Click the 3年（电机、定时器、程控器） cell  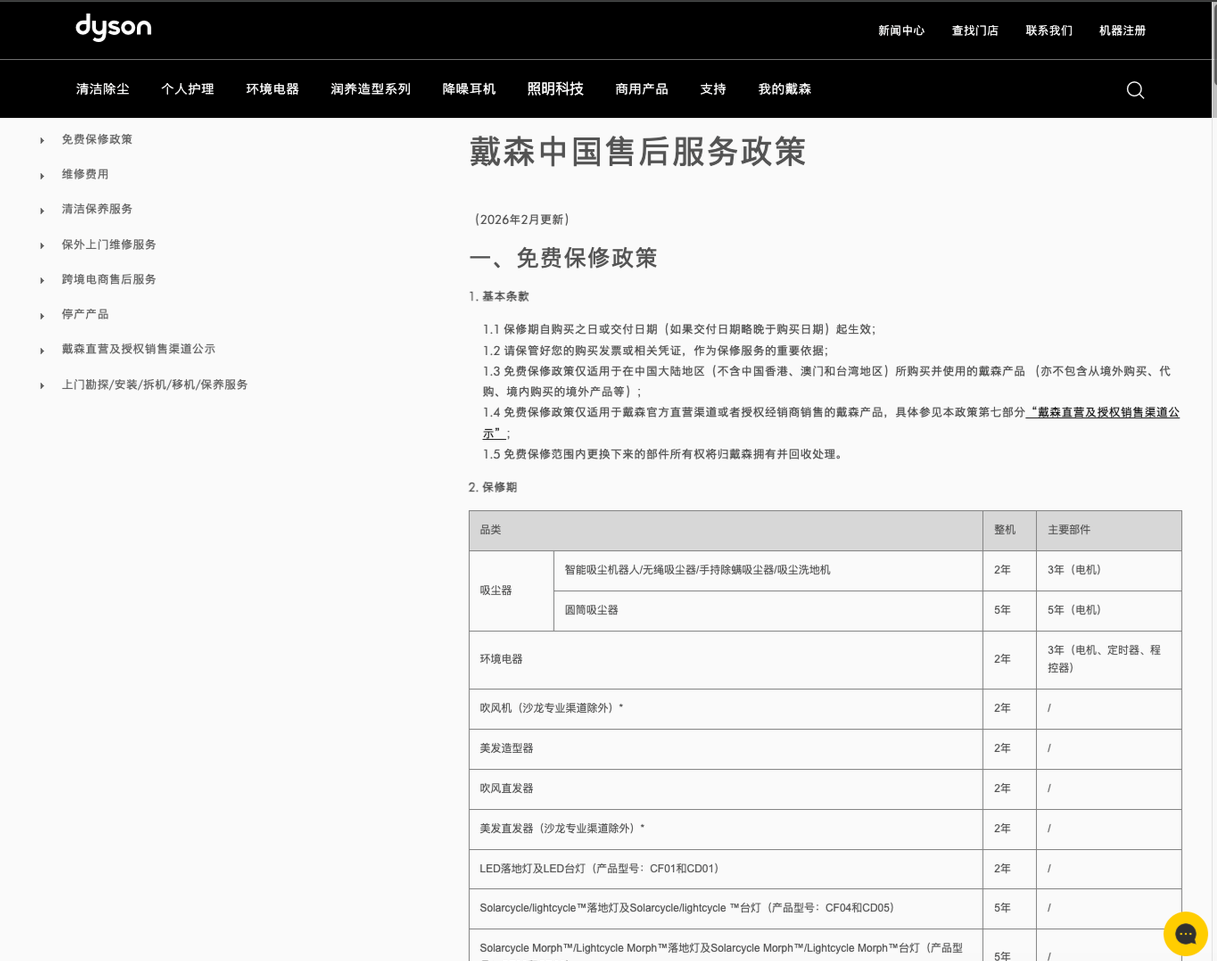[x=1109, y=659]
